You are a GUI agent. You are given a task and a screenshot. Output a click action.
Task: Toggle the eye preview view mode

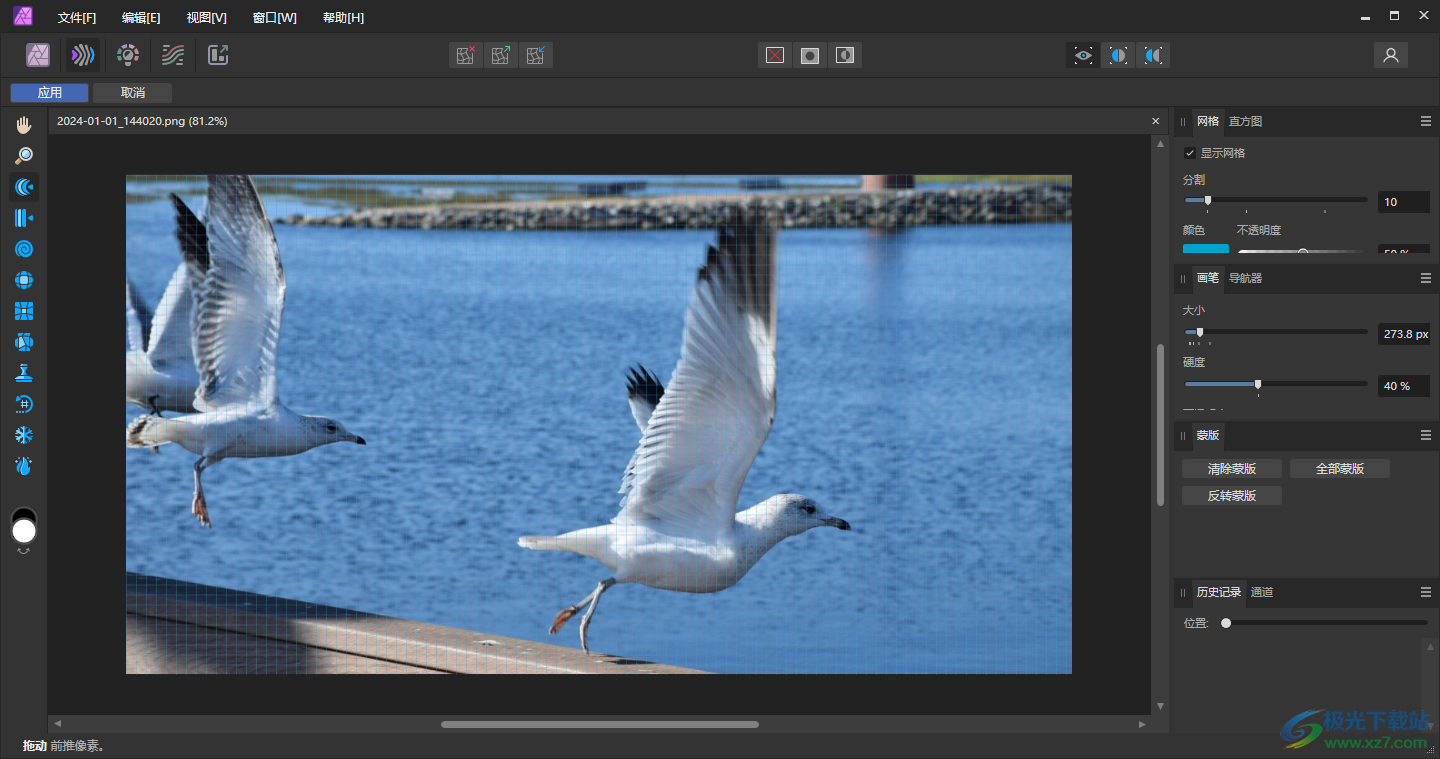1083,56
